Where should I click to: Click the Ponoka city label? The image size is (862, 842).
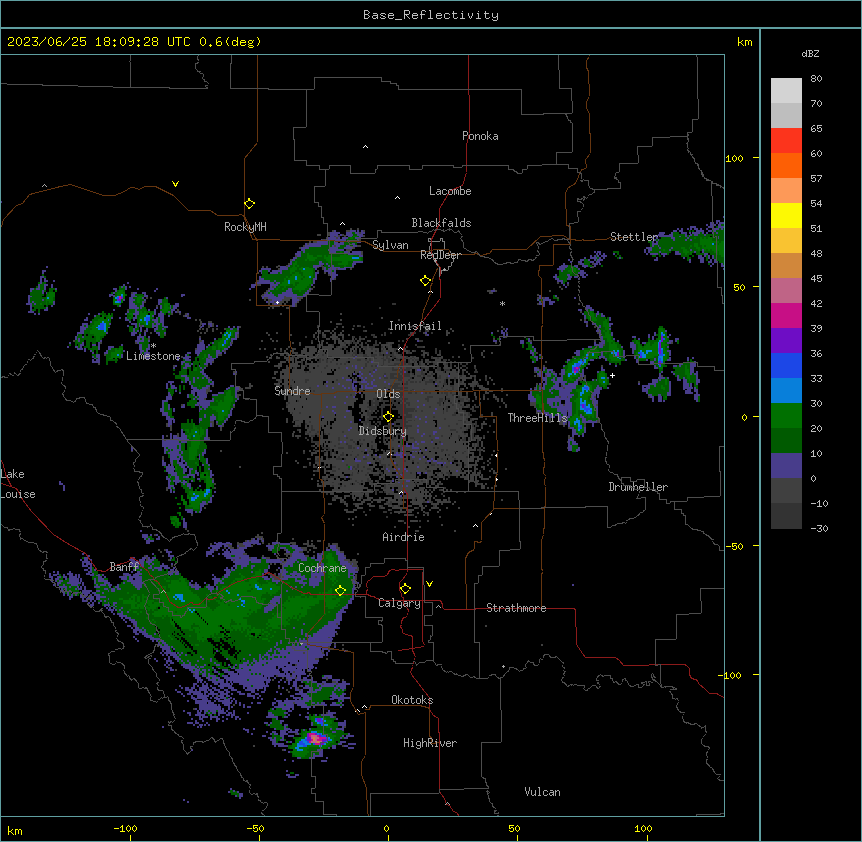(480, 136)
